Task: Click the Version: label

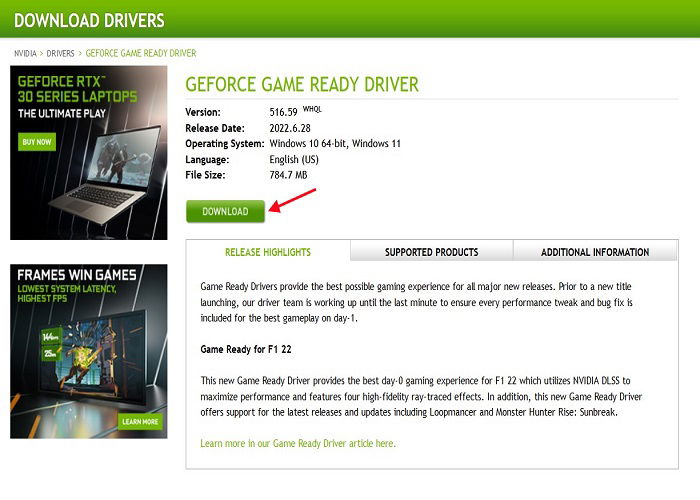Action: click(203, 112)
